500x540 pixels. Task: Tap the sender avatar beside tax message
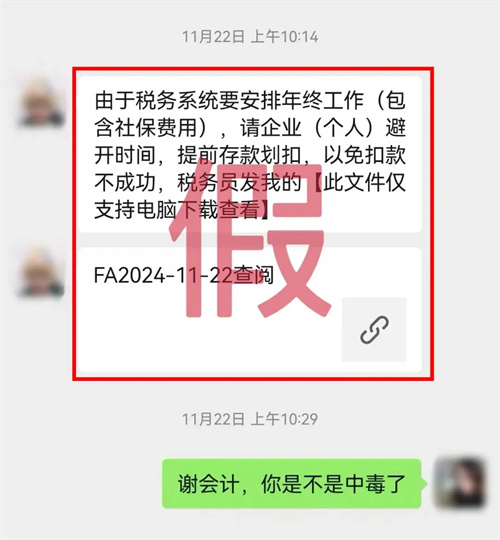[x=42, y=102]
